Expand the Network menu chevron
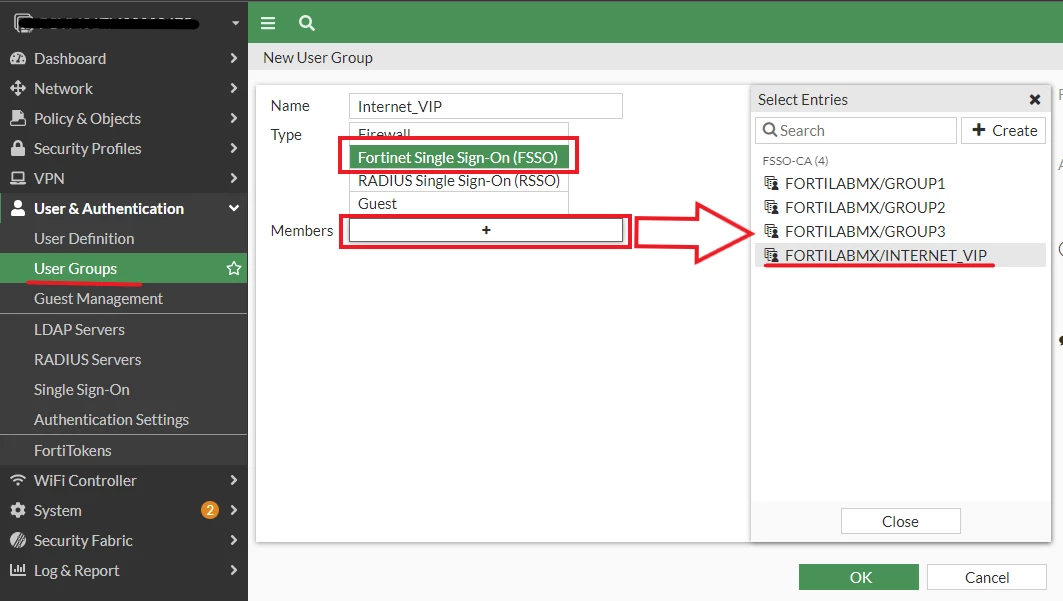The height and width of the screenshot is (601, 1063). point(234,88)
